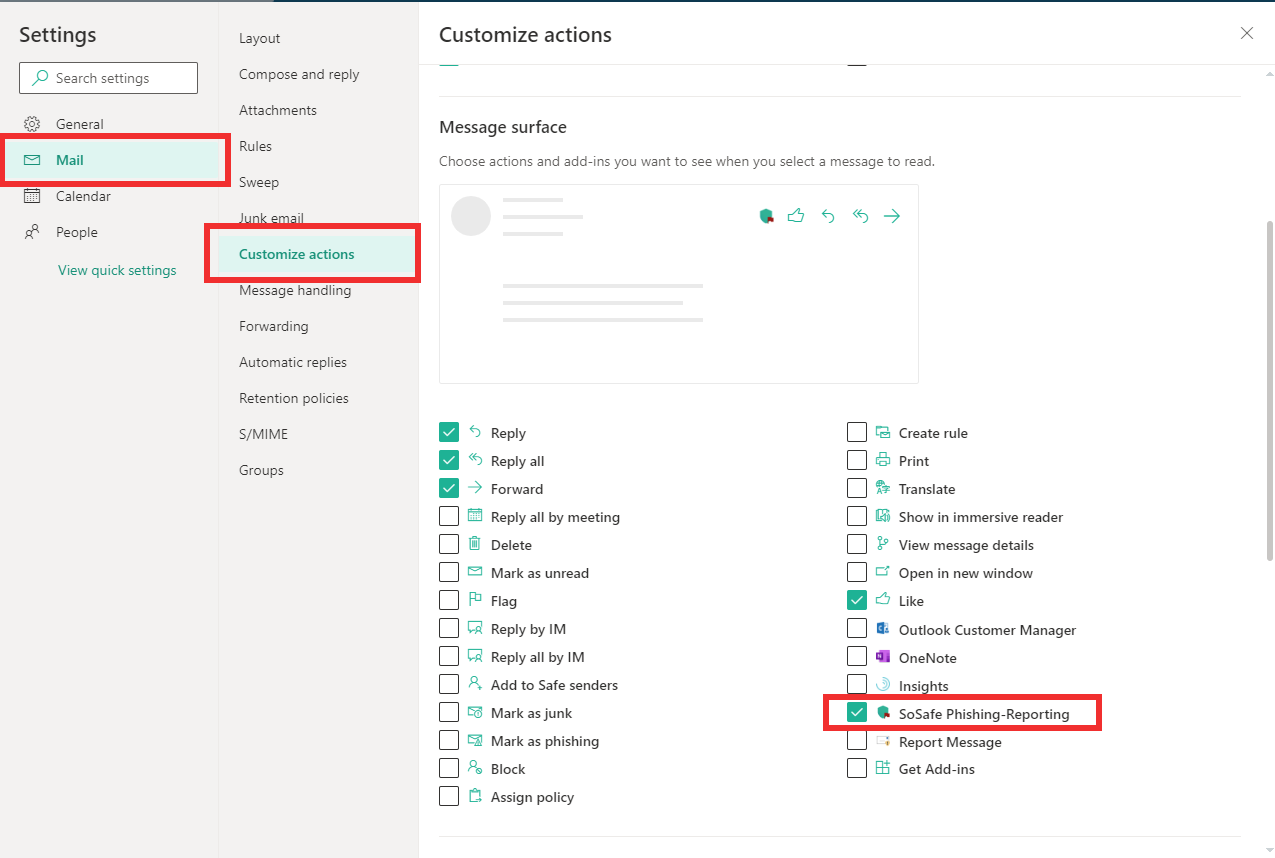This screenshot has height=858, width=1275.
Task: Check the Show in immersive reader option
Action: [857, 516]
